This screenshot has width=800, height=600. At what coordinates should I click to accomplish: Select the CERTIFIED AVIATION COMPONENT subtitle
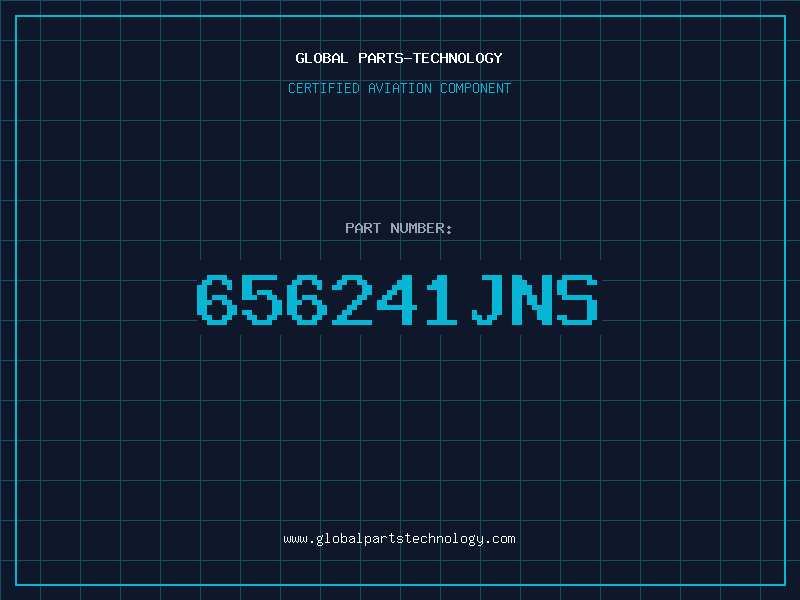399,88
